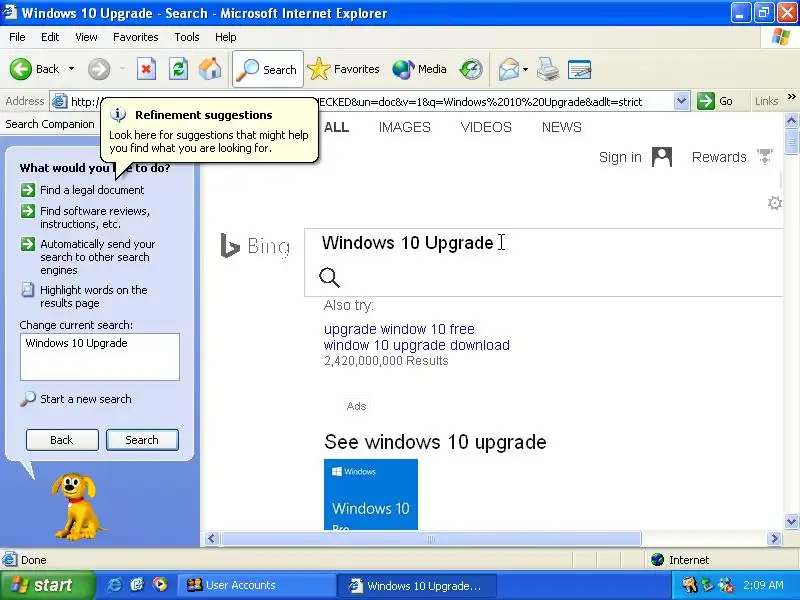Toggle the Search Companion toolbar button
The height and width of the screenshot is (600, 800).
(268, 69)
